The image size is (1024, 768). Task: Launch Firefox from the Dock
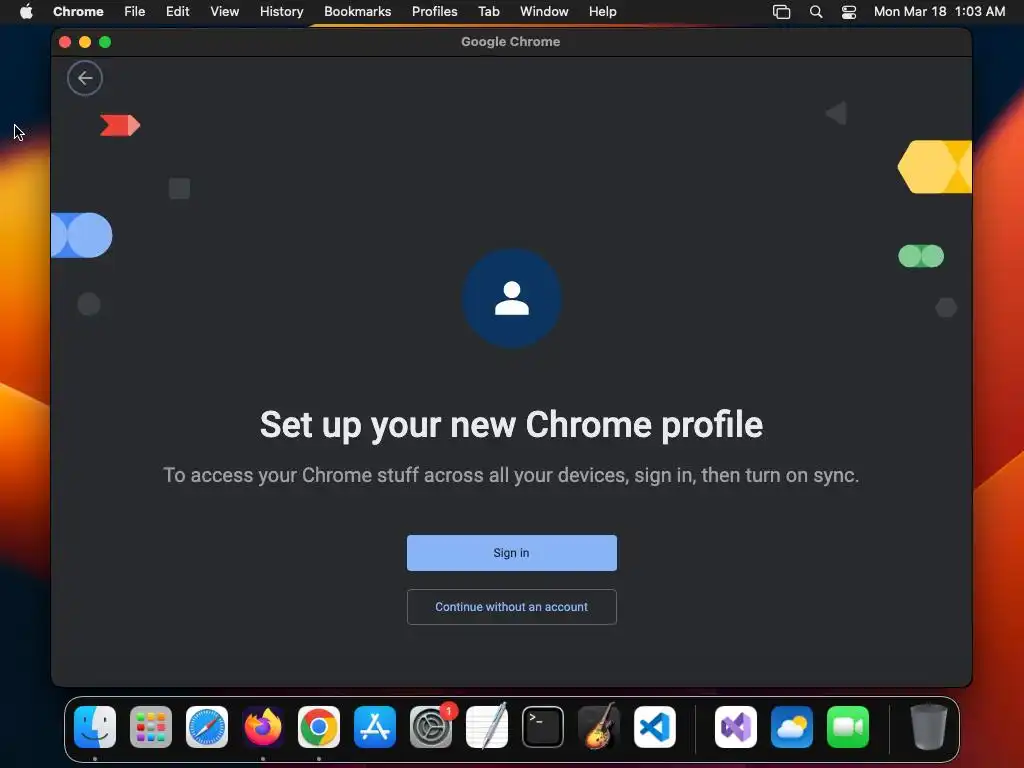(263, 727)
